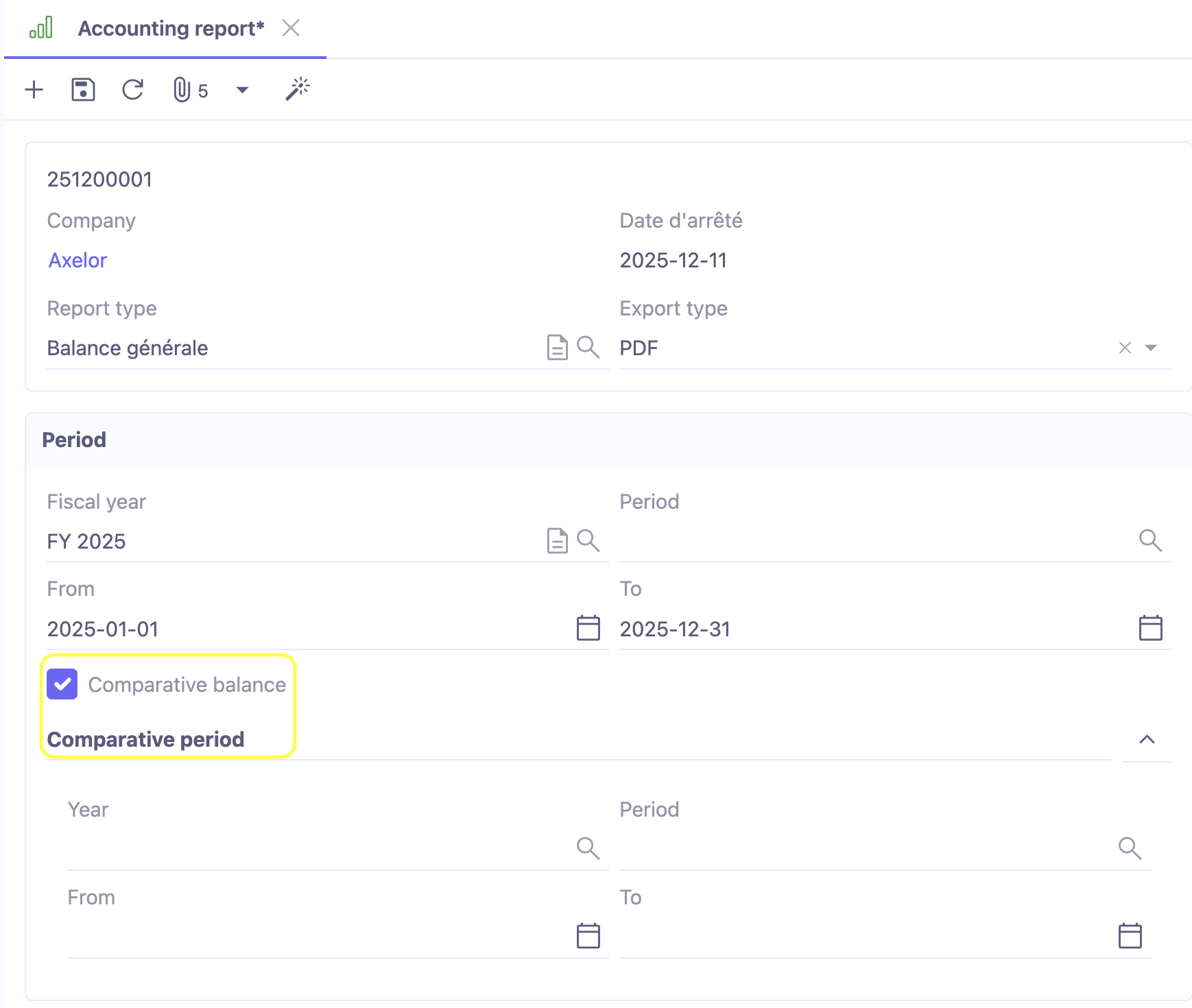Uncheck the Comparative balance checkbox
The image size is (1192, 1008).
[62, 684]
